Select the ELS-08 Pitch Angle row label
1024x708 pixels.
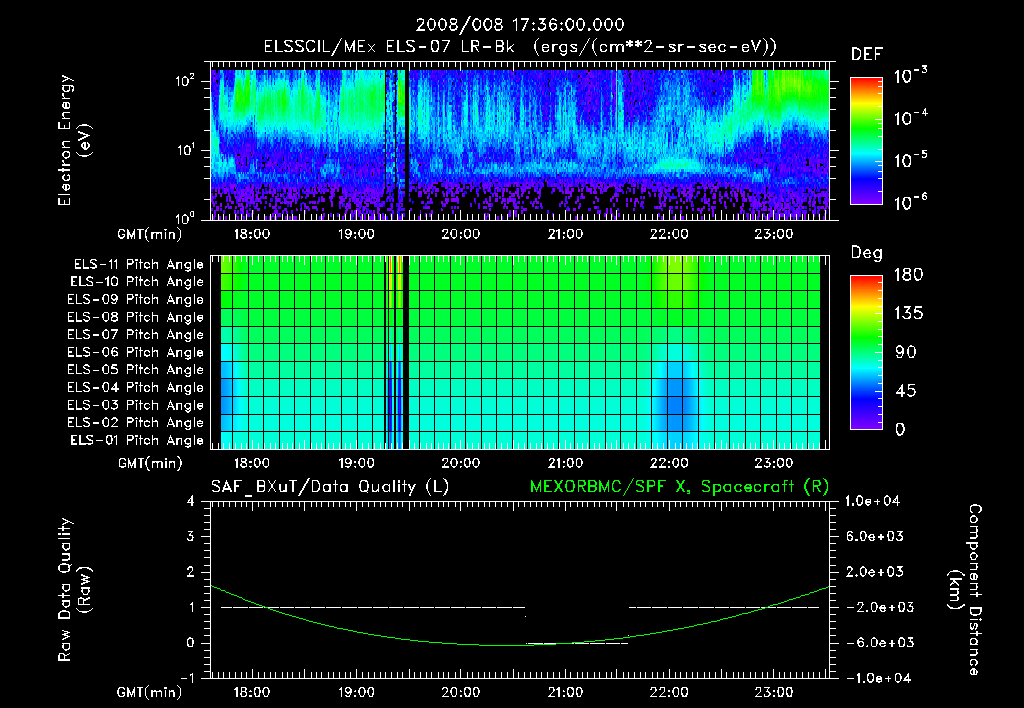coord(136,317)
